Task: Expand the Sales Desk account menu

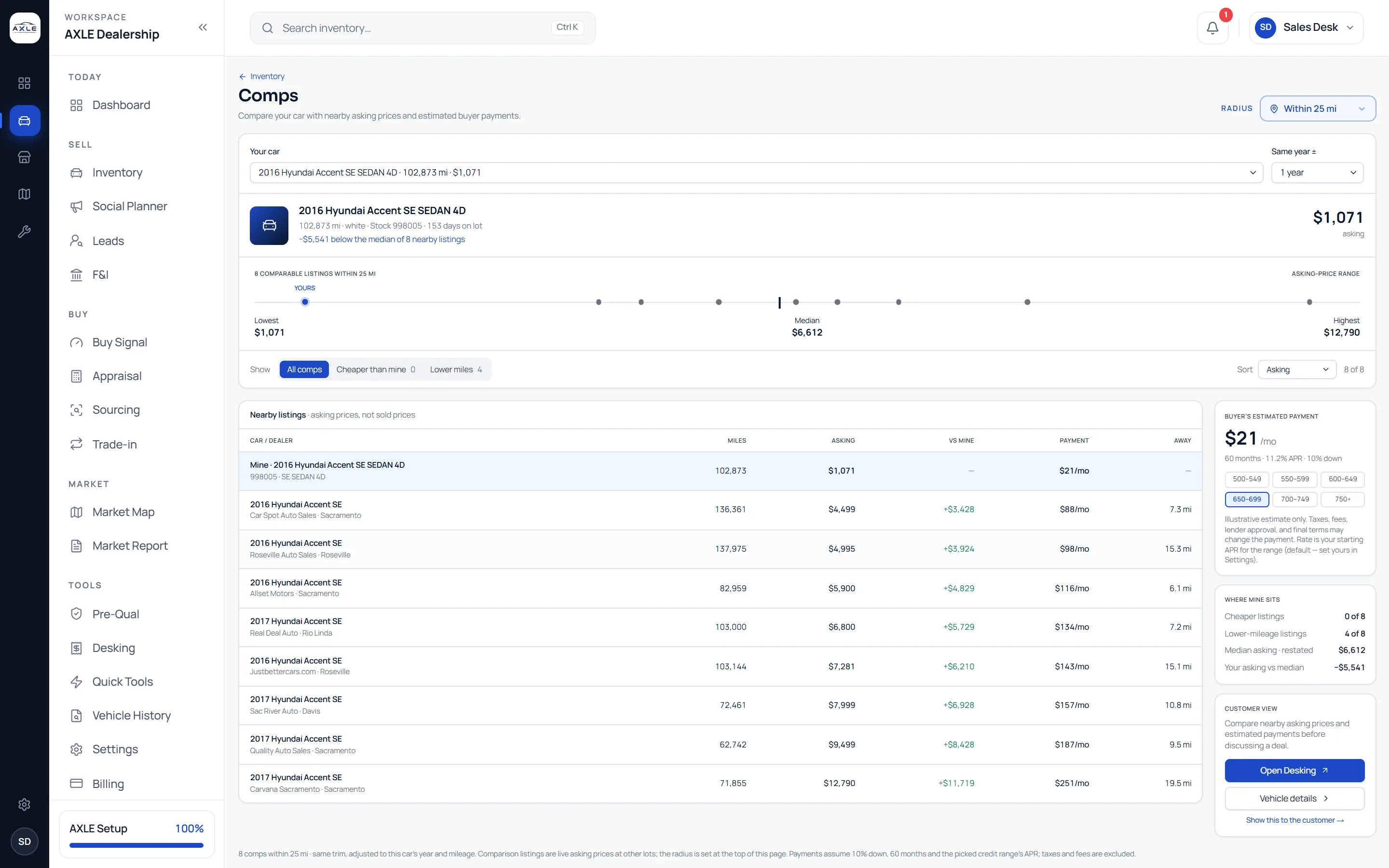Action: [x=1306, y=27]
